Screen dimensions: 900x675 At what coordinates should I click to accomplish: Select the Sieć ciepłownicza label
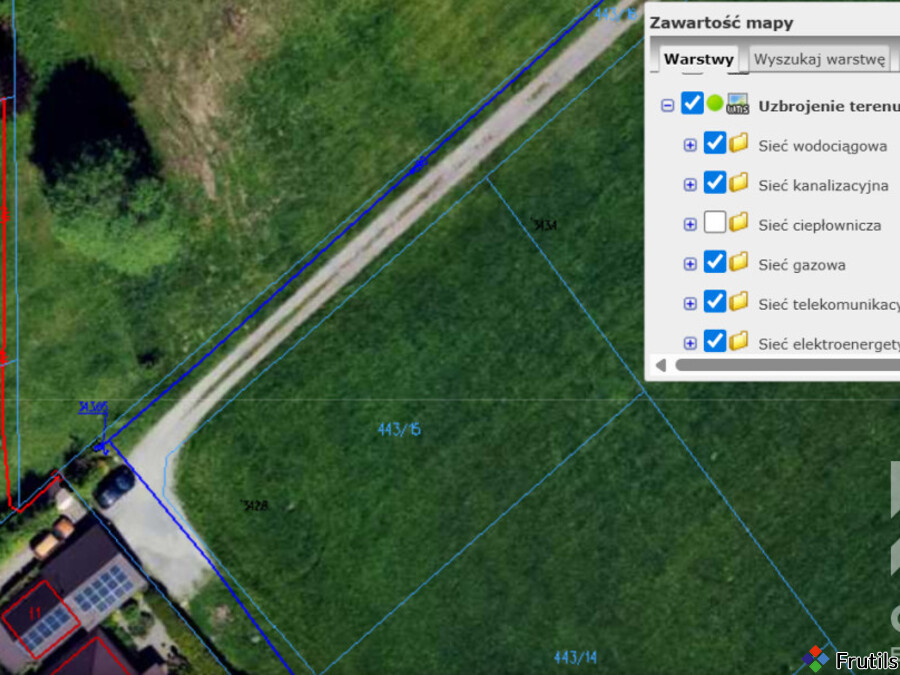pos(820,226)
